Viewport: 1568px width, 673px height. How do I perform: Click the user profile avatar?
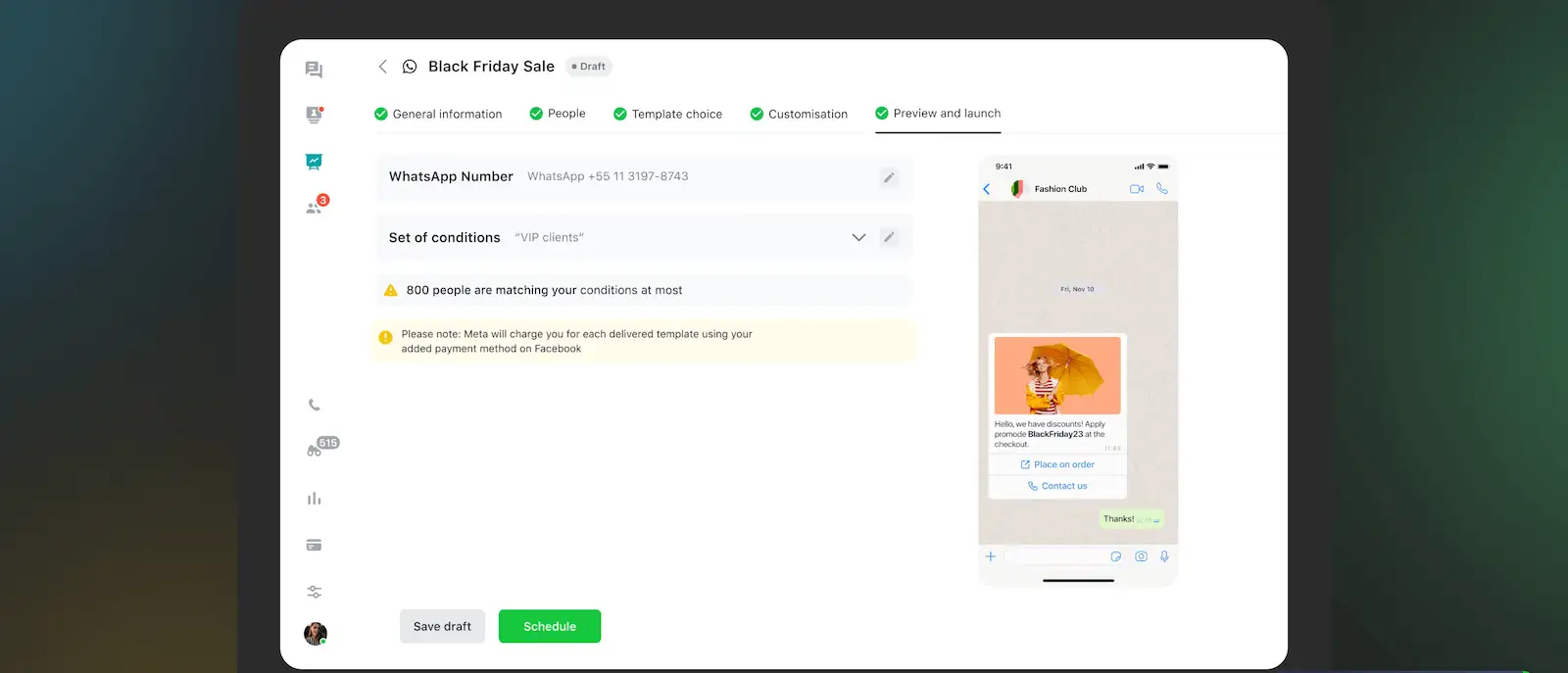315,634
